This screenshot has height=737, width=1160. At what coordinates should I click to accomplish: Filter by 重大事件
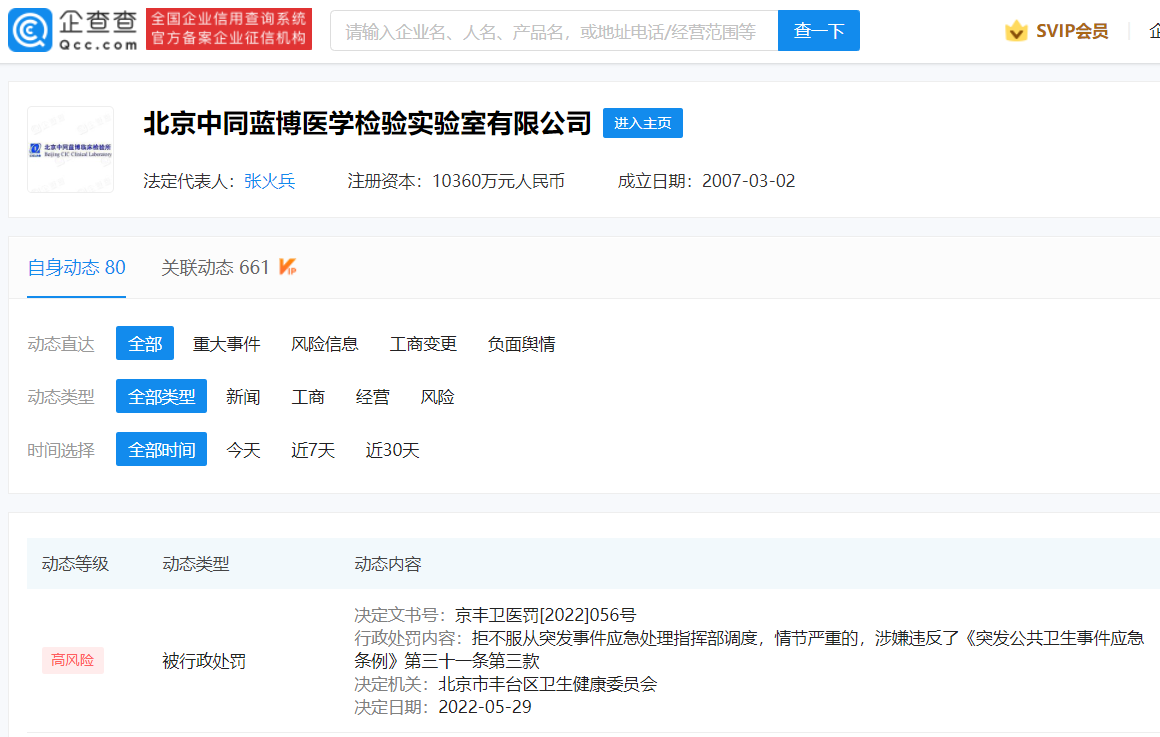(226, 344)
